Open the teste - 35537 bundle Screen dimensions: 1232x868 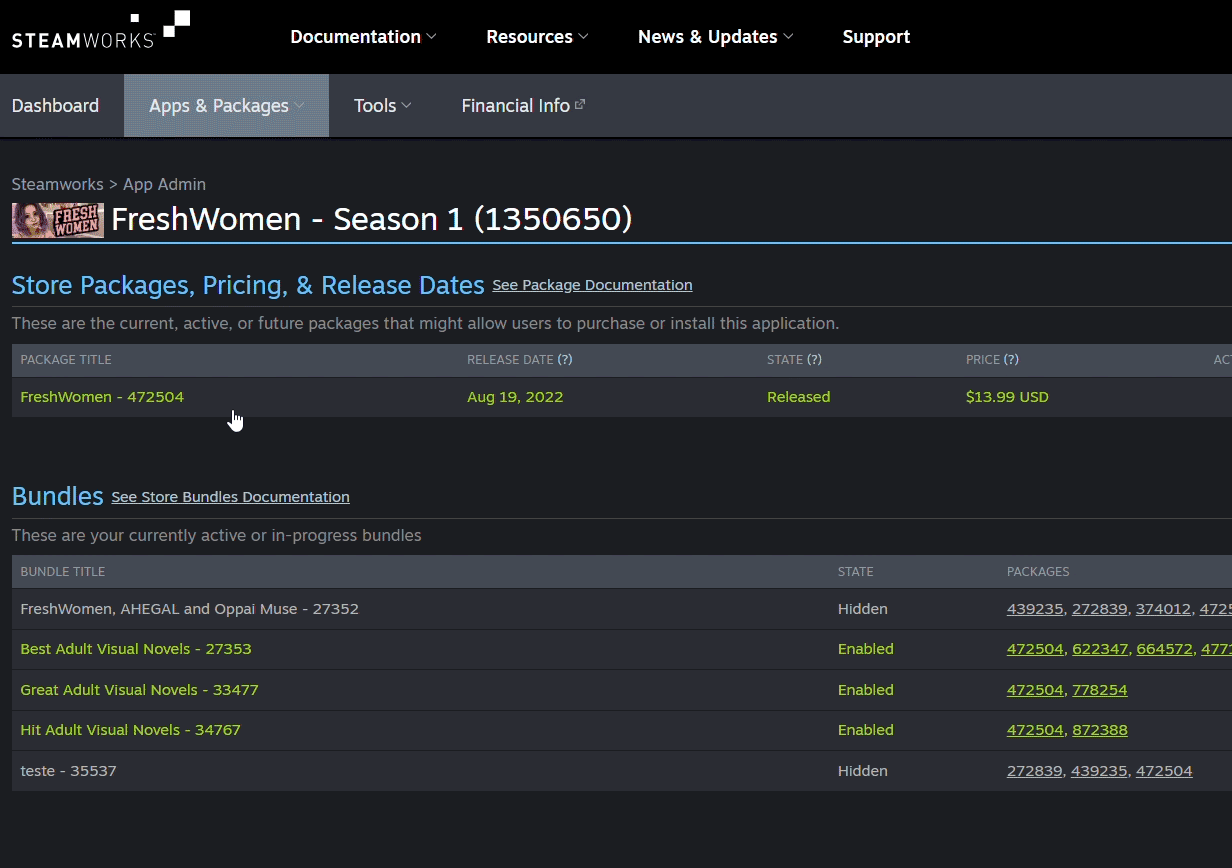click(68, 771)
